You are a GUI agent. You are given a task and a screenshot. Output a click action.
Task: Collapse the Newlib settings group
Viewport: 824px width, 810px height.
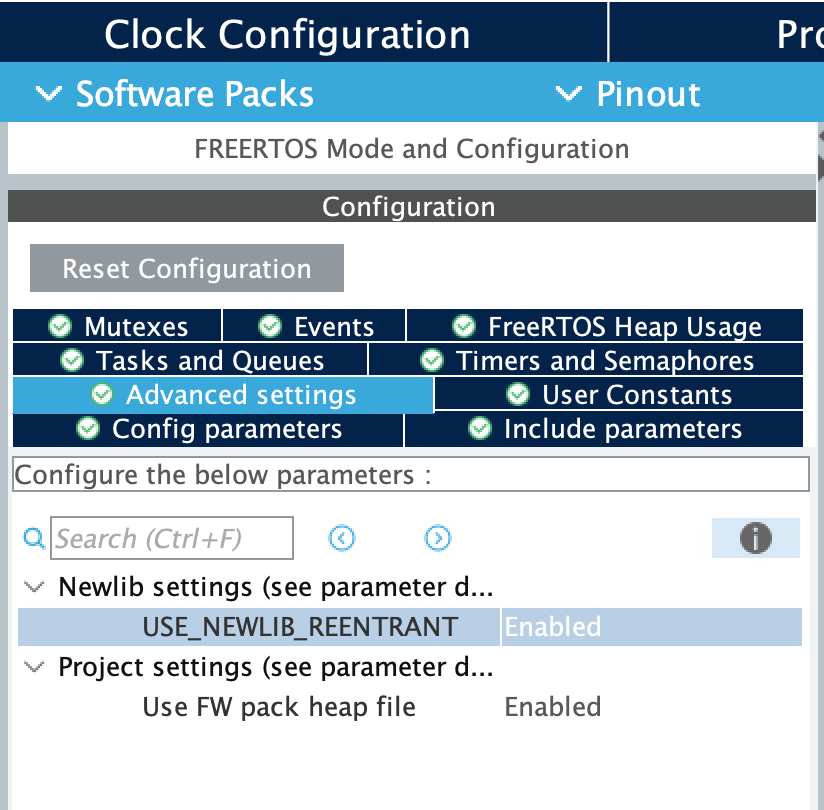[34, 587]
